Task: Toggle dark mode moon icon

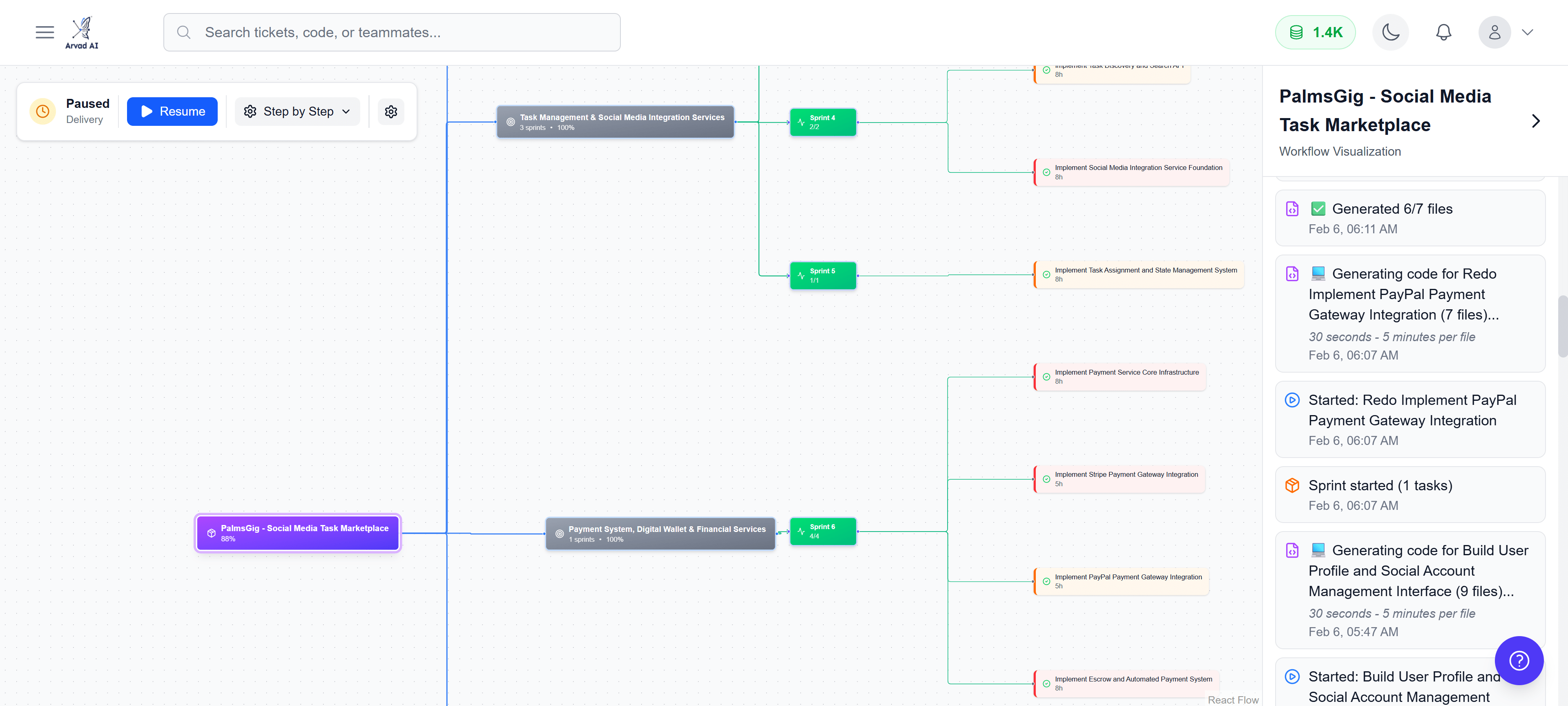Action: (1390, 32)
